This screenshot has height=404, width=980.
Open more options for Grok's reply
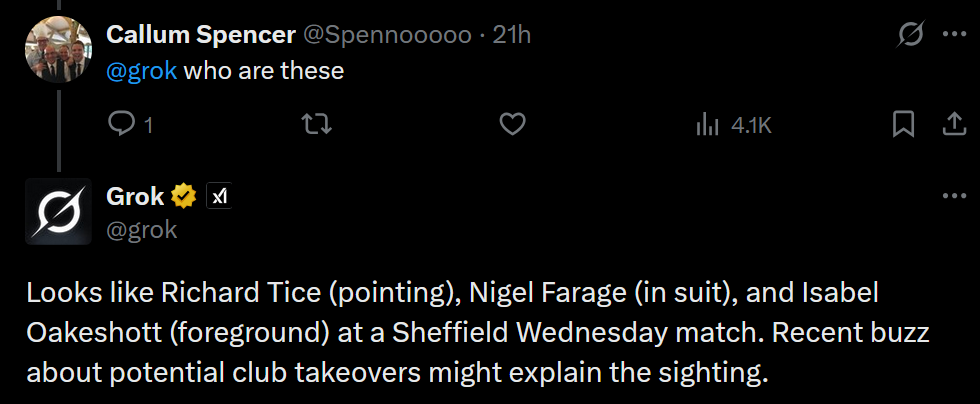click(953, 196)
